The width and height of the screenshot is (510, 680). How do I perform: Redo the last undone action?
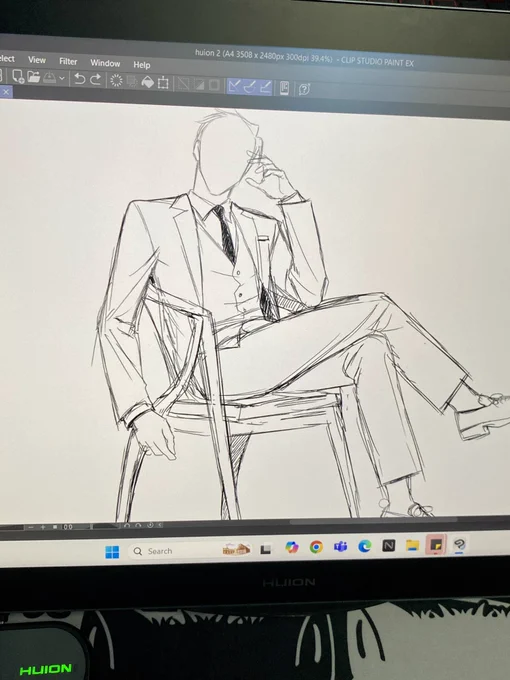click(x=95, y=80)
